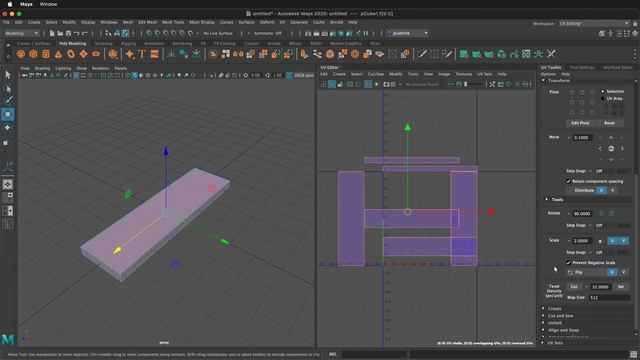Image resolution: width=640 pixels, height=360 pixels.
Task: Activate the Move tool in the toolbox
Action: click(x=8, y=114)
